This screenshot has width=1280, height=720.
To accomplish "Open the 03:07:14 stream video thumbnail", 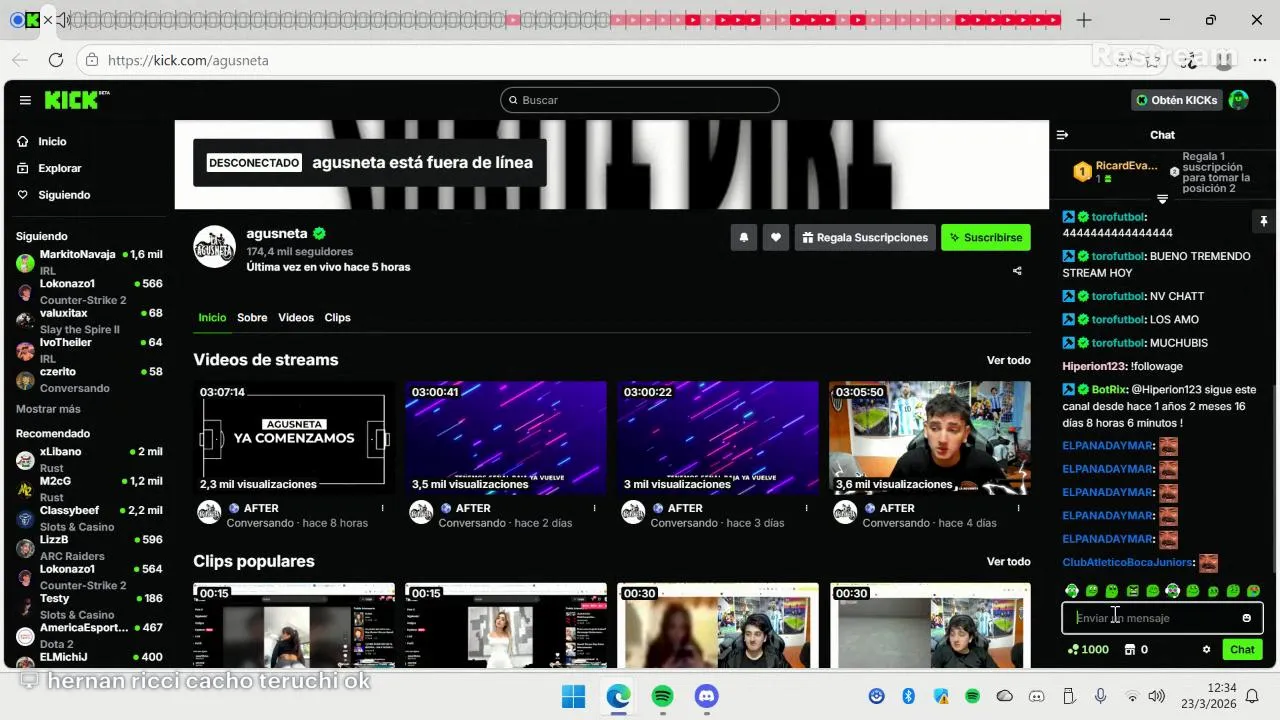I will pos(294,438).
